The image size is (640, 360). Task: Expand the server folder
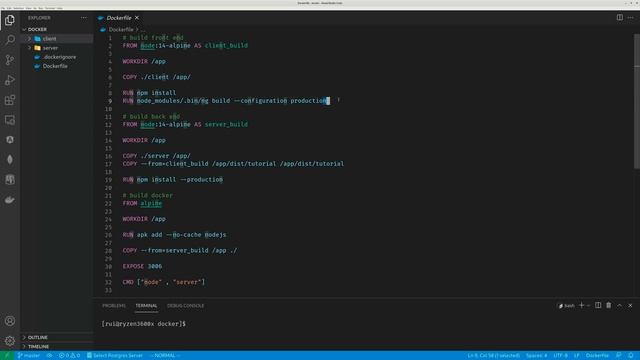click(x=57, y=48)
